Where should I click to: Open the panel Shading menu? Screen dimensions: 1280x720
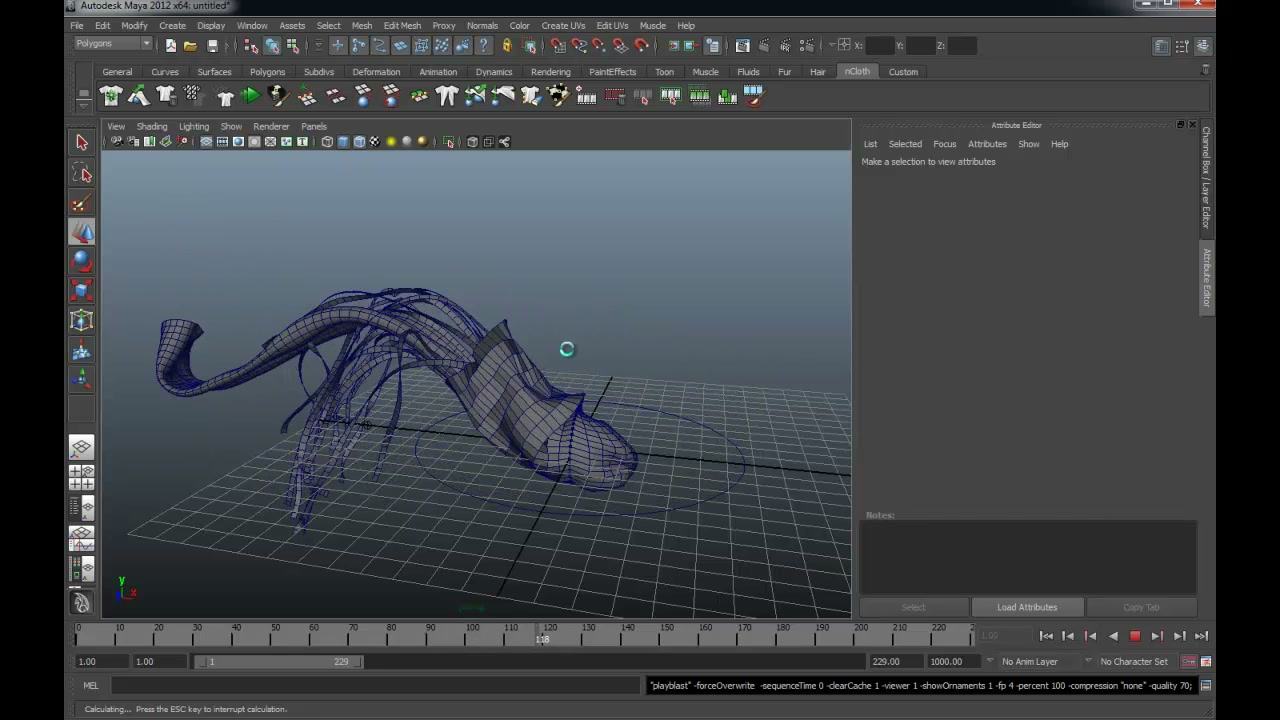point(152,127)
